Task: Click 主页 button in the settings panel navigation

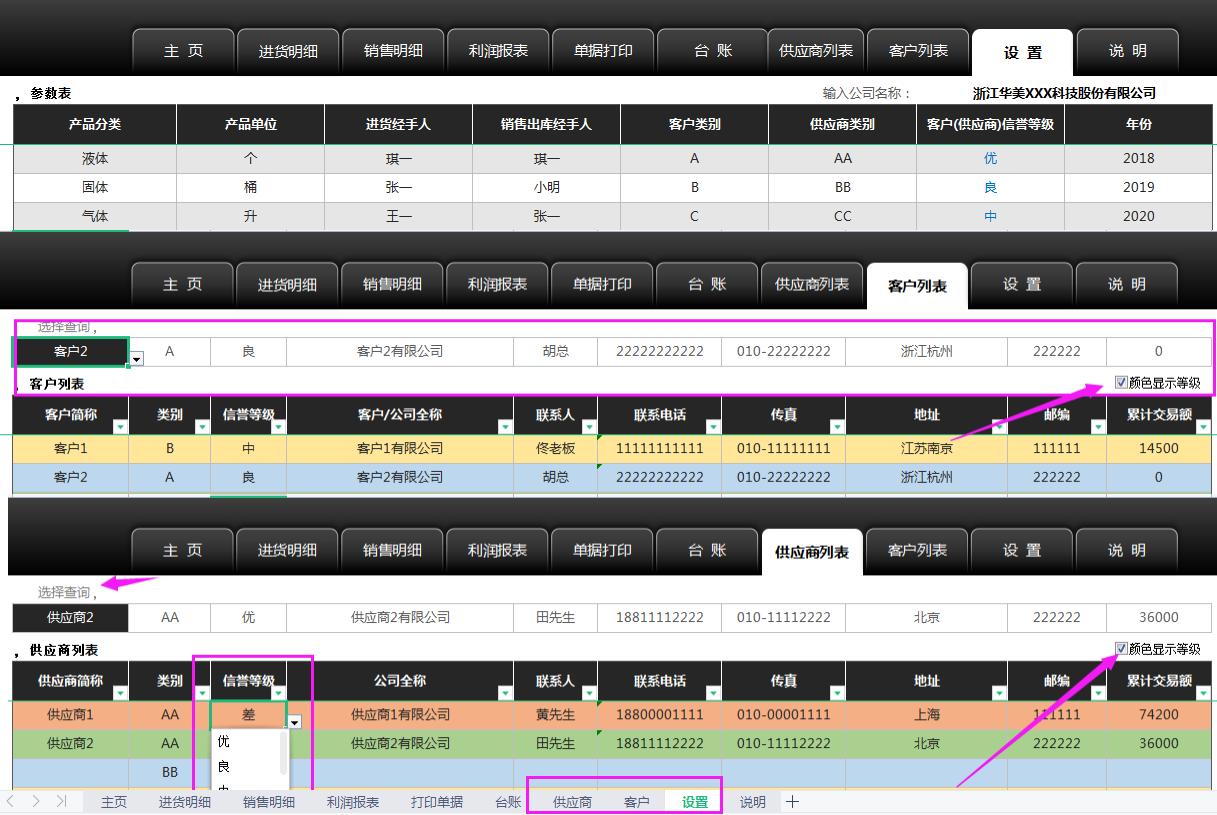Action: pyautogui.click(x=183, y=51)
